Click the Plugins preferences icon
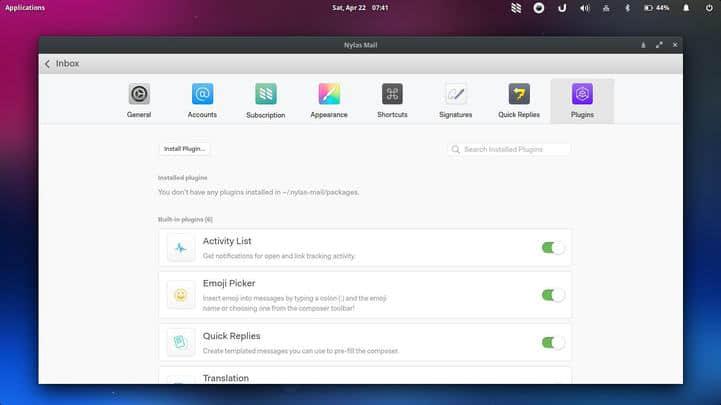 click(x=582, y=94)
